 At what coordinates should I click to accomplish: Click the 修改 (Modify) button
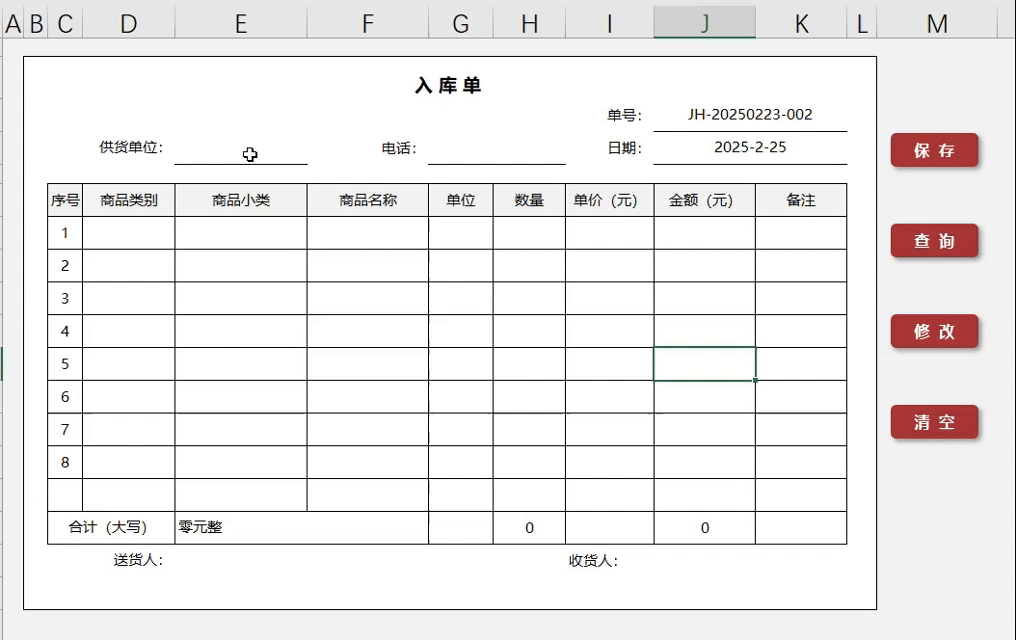[934, 332]
